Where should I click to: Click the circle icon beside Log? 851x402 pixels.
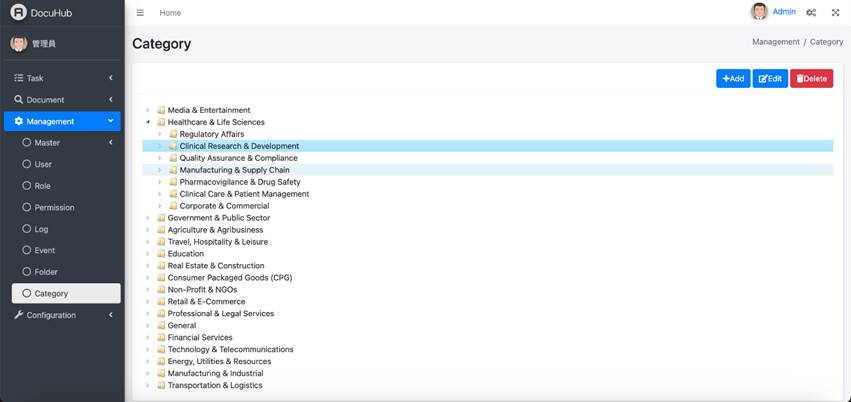(27, 229)
